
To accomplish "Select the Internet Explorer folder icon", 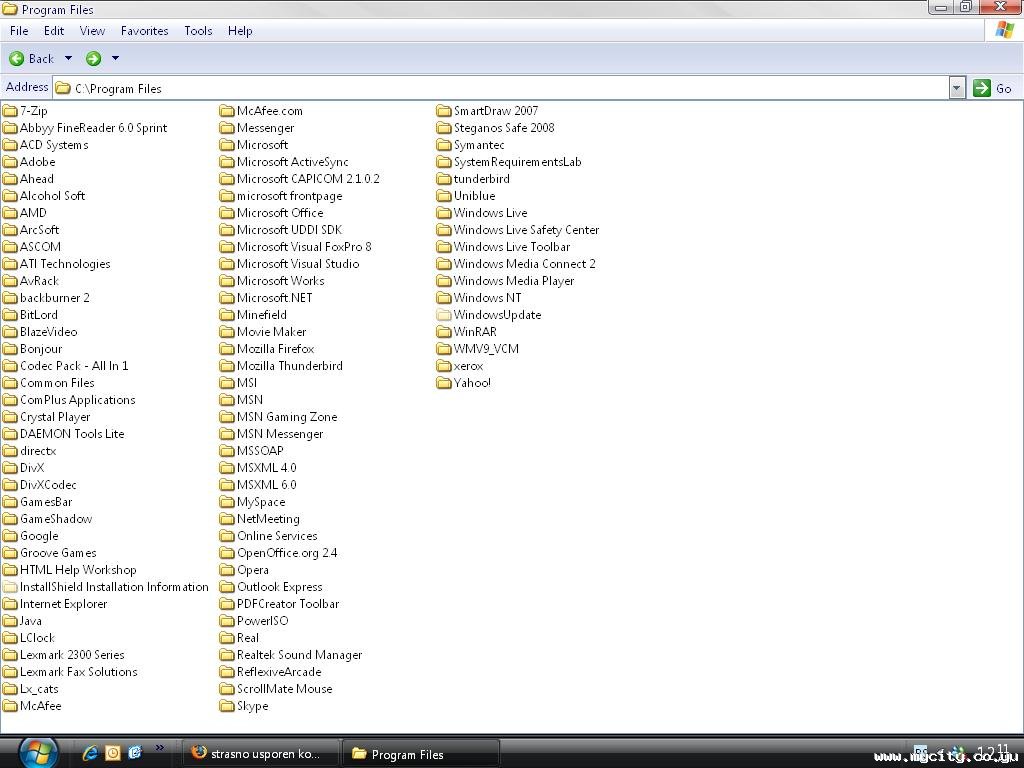I will [x=10, y=603].
